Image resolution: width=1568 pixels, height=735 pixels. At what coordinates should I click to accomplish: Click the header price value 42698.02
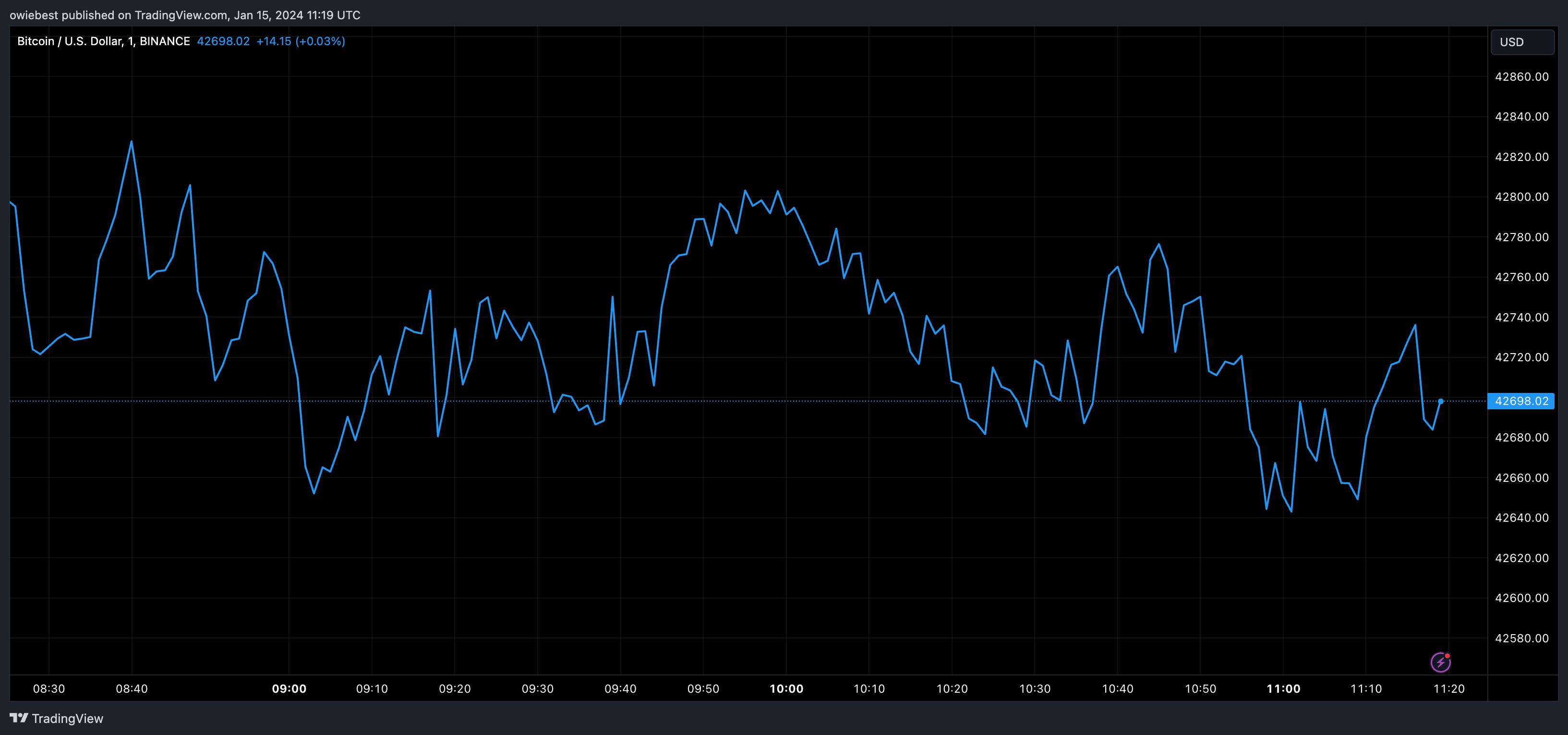pos(223,41)
